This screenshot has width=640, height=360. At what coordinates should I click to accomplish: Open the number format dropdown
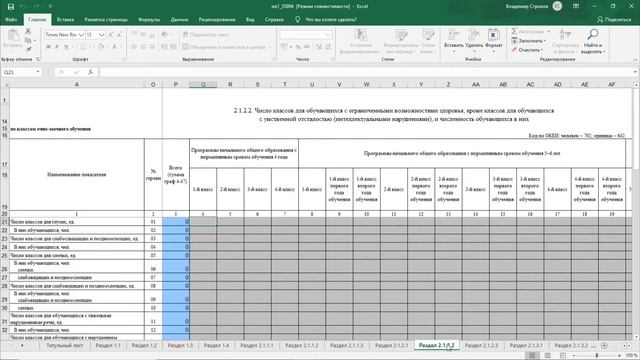point(328,35)
